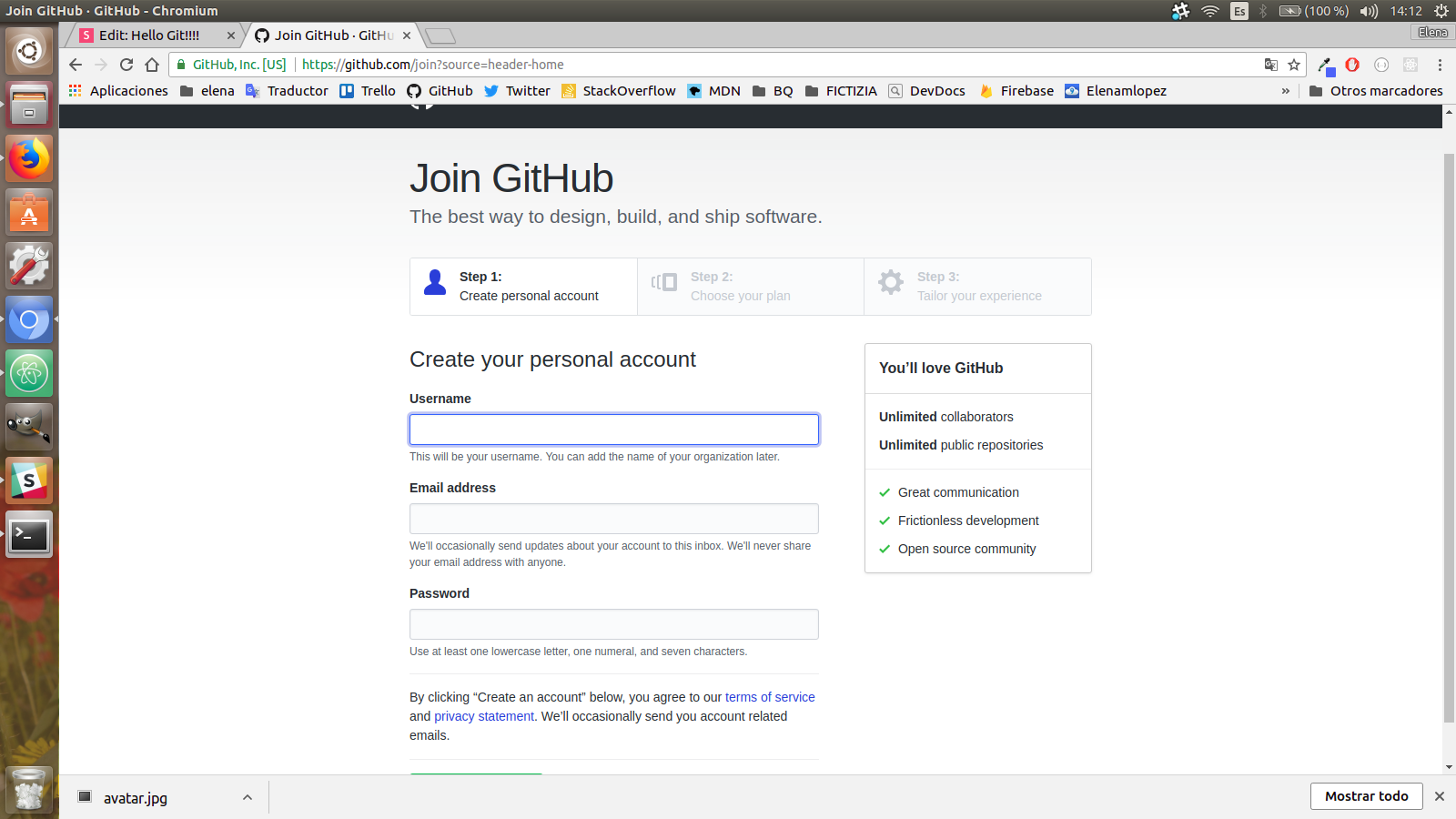Expand avatar.jpg download options arrow
The width and height of the screenshot is (1456, 819).
(248, 797)
